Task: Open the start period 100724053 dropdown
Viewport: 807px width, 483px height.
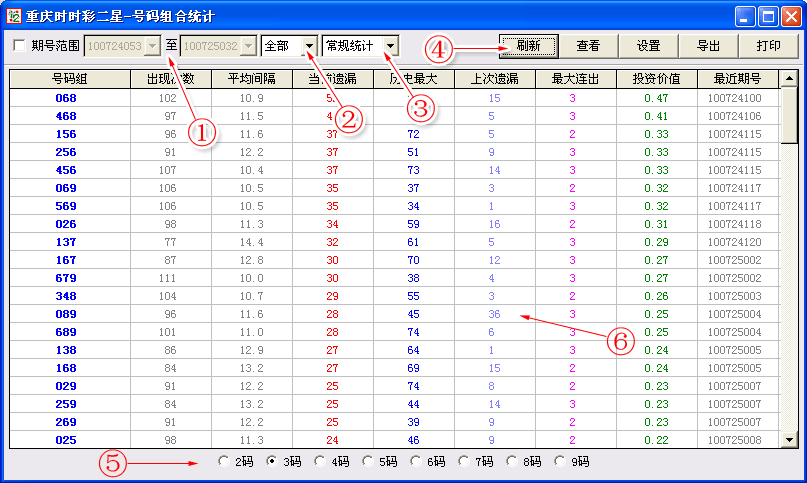Action: [152, 46]
